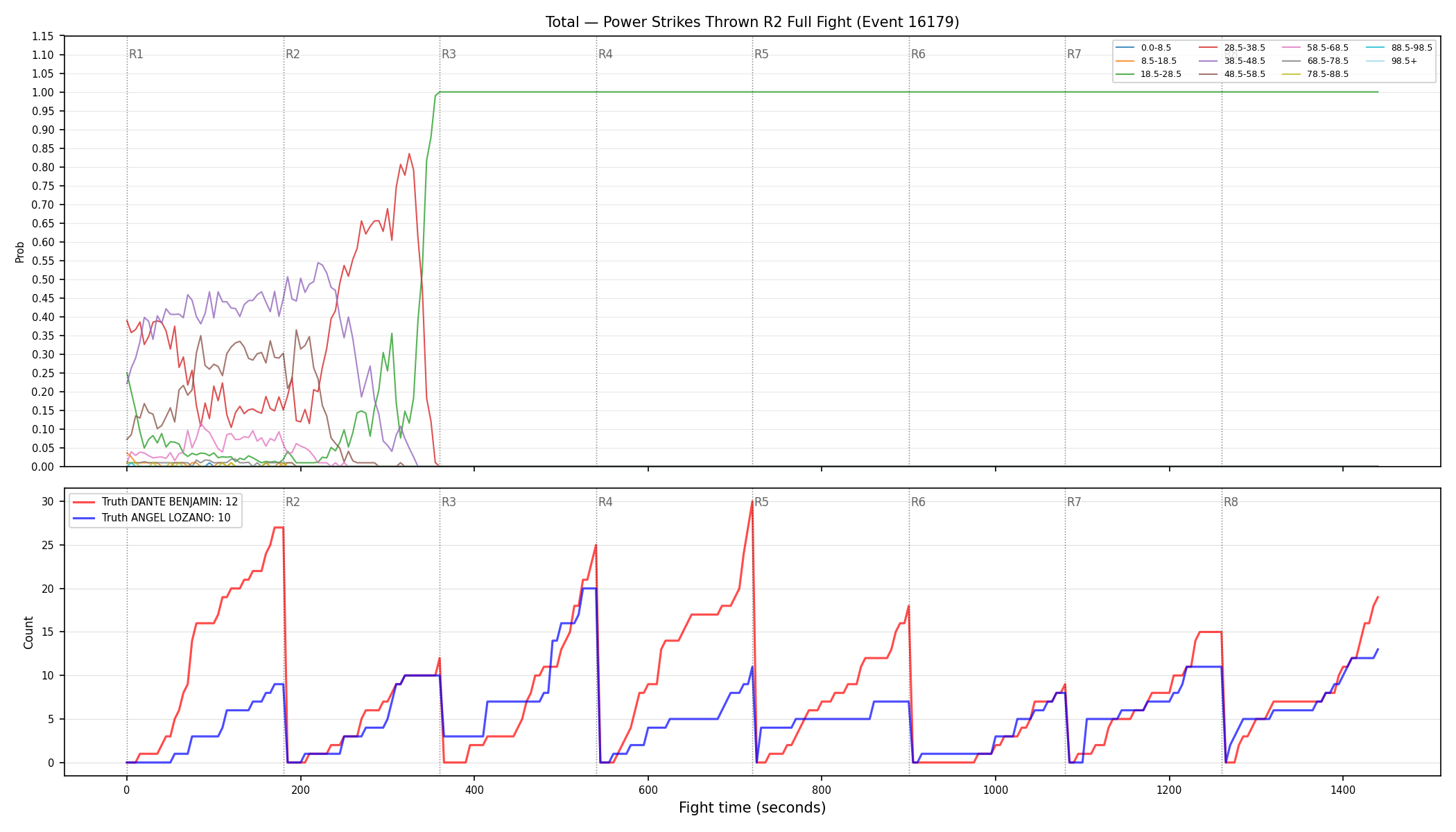Click the '1400' tick on the time axis
The height and width of the screenshot is (832, 1456).
(1343, 790)
